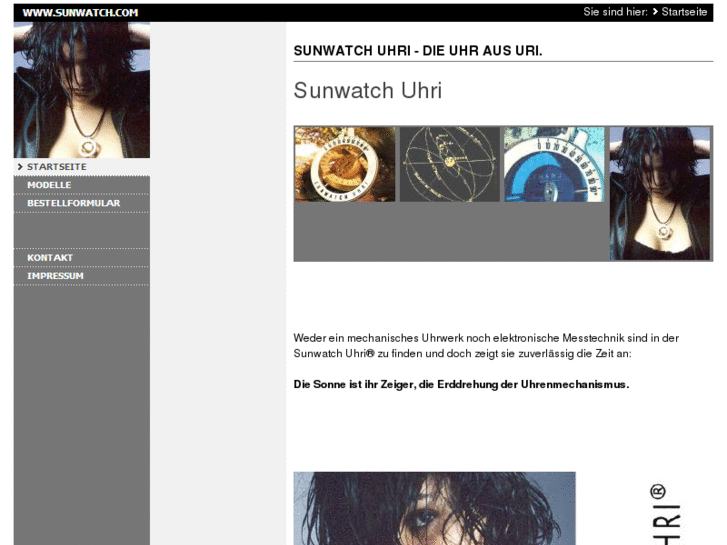Viewport: 727px width, 545px height.
Task: Click the WWW.SUNWATCH.COM header logo text
Action: (80, 13)
